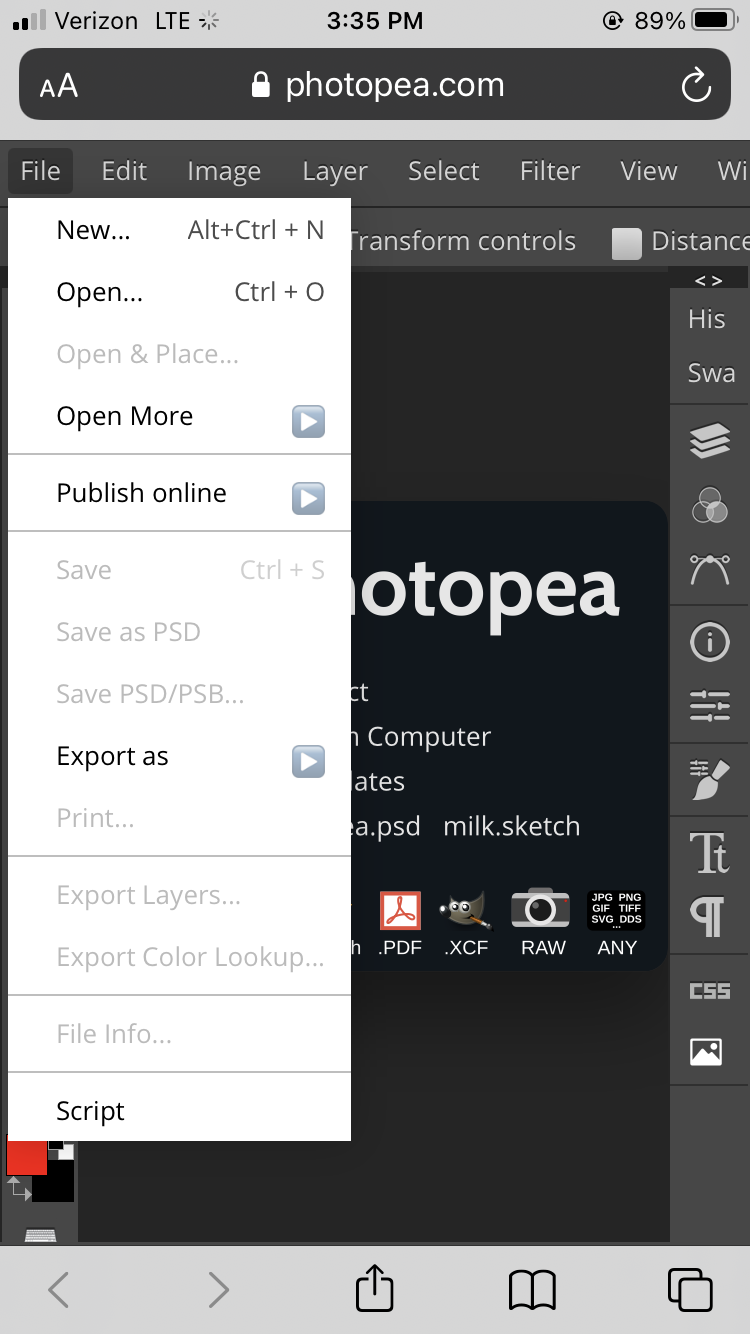Reload the photopea.com page
Image resolution: width=750 pixels, height=1334 pixels.
pyautogui.click(x=695, y=86)
